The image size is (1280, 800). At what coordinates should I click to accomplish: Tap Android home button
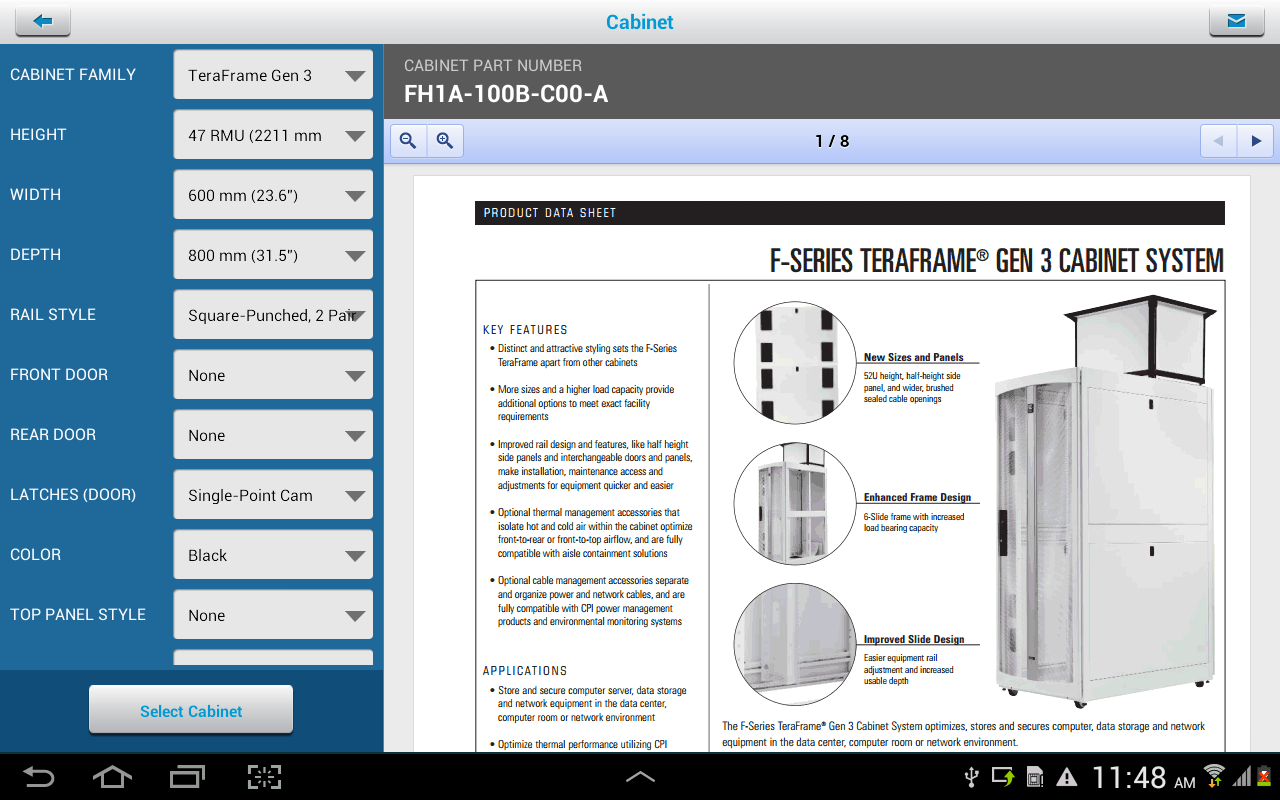point(112,777)
